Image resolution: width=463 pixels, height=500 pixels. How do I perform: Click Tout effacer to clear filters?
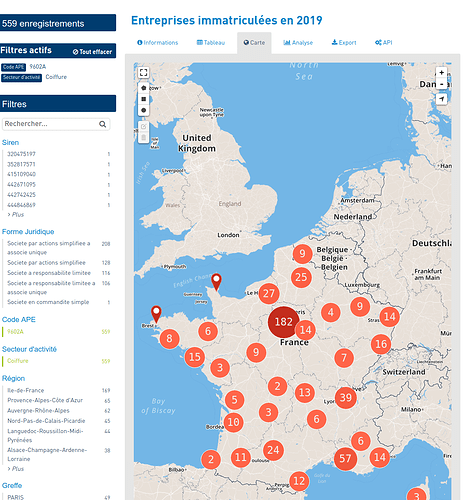[92, 52]
